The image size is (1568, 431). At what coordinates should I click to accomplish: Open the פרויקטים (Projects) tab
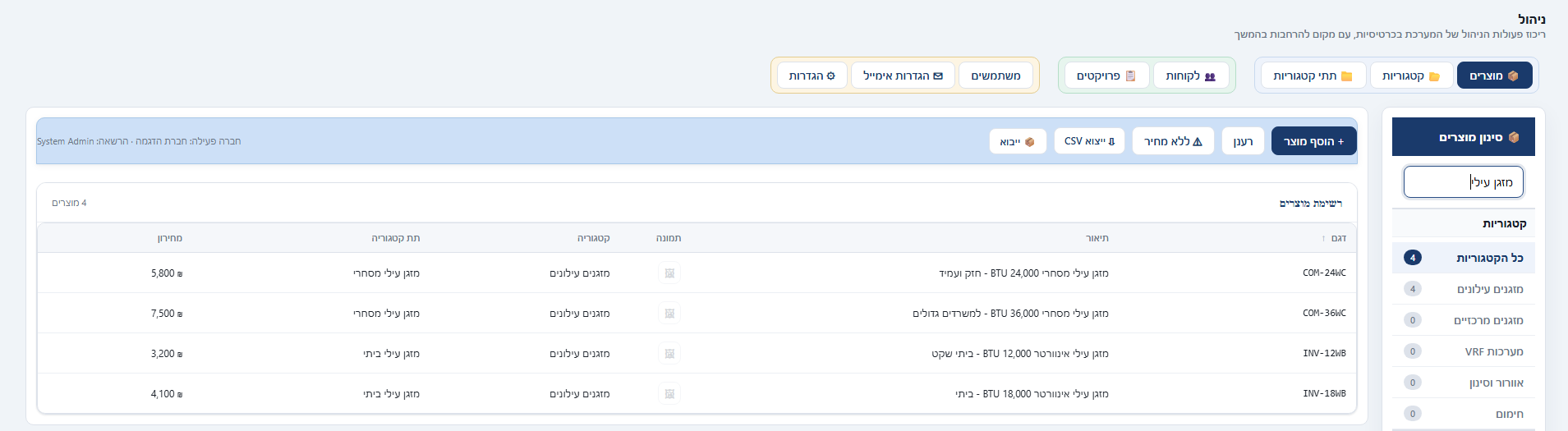tap(1106, 76)
